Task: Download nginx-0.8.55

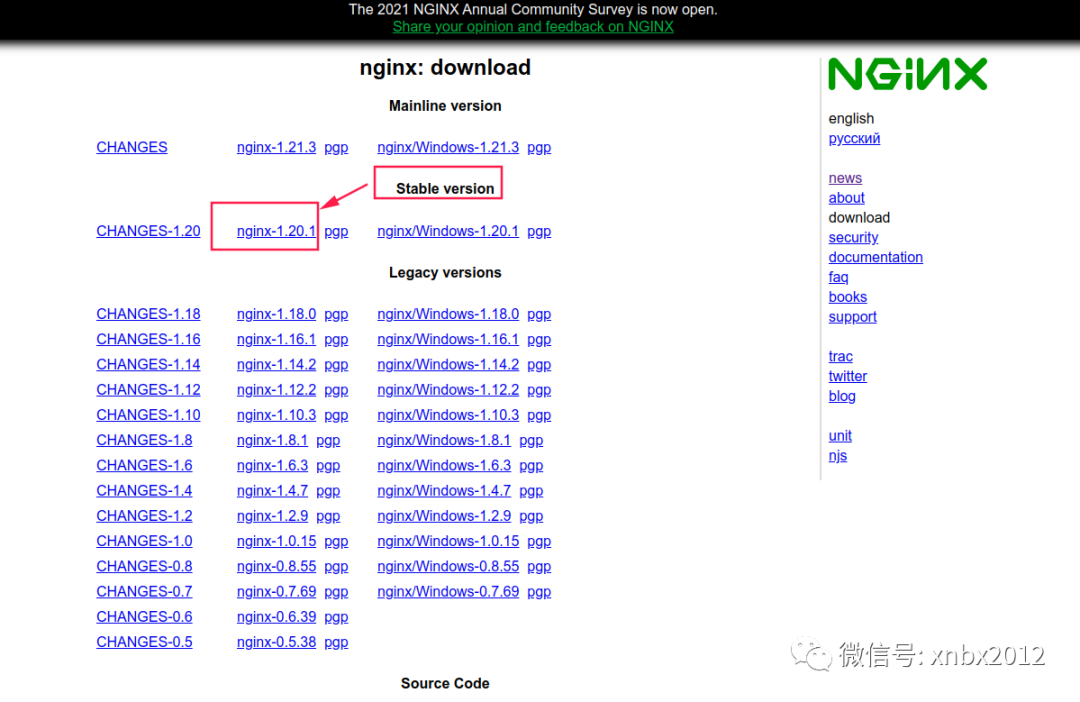Action: pyautogui.click(x=276, y=566)
